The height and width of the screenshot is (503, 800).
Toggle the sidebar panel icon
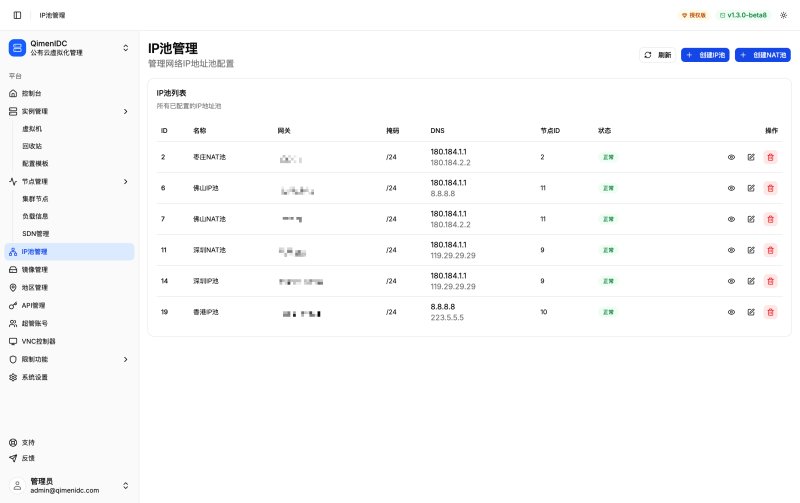(17, 15)
